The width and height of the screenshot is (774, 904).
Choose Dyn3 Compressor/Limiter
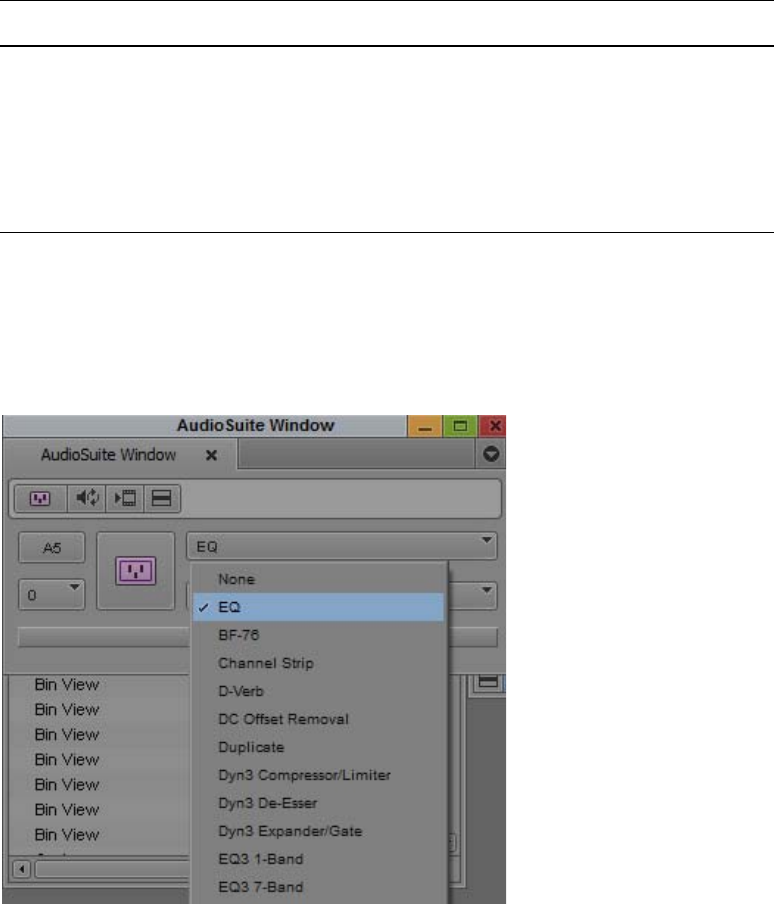click(x=318, y=775)
